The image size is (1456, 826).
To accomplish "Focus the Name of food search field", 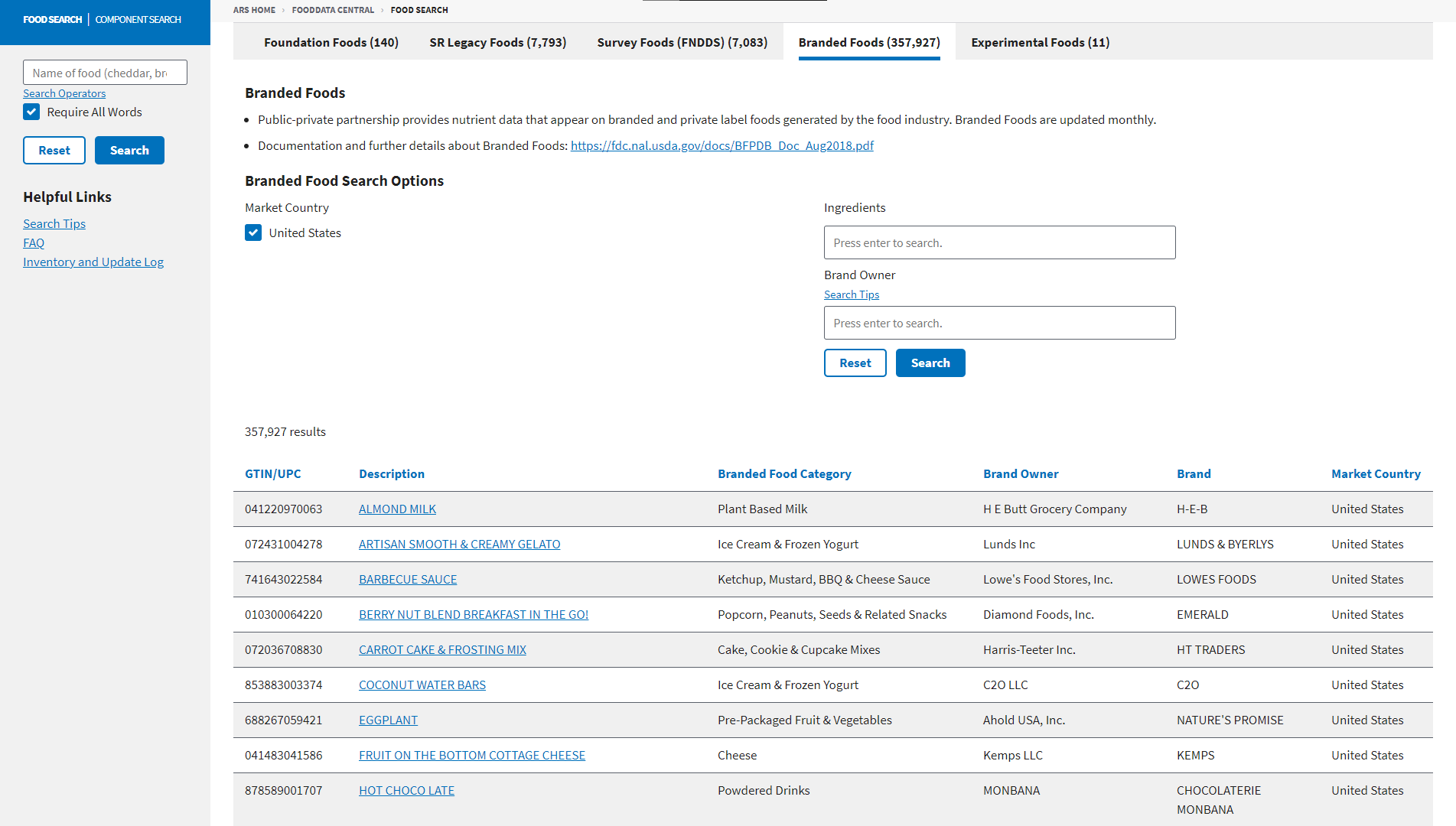I will click(x=105, y=73).
